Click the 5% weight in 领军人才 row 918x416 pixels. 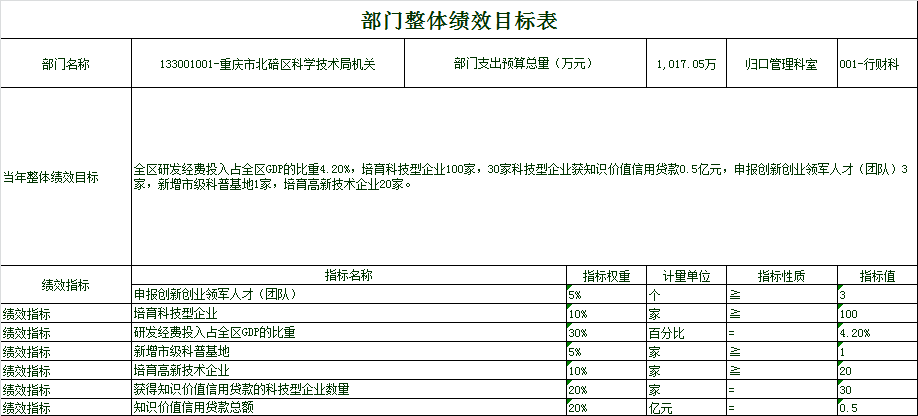[x=607, y=294]
